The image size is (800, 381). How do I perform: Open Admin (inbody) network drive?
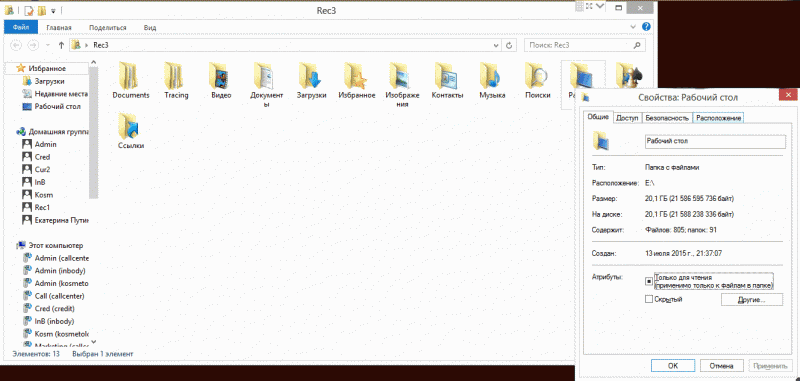[54, 270]
